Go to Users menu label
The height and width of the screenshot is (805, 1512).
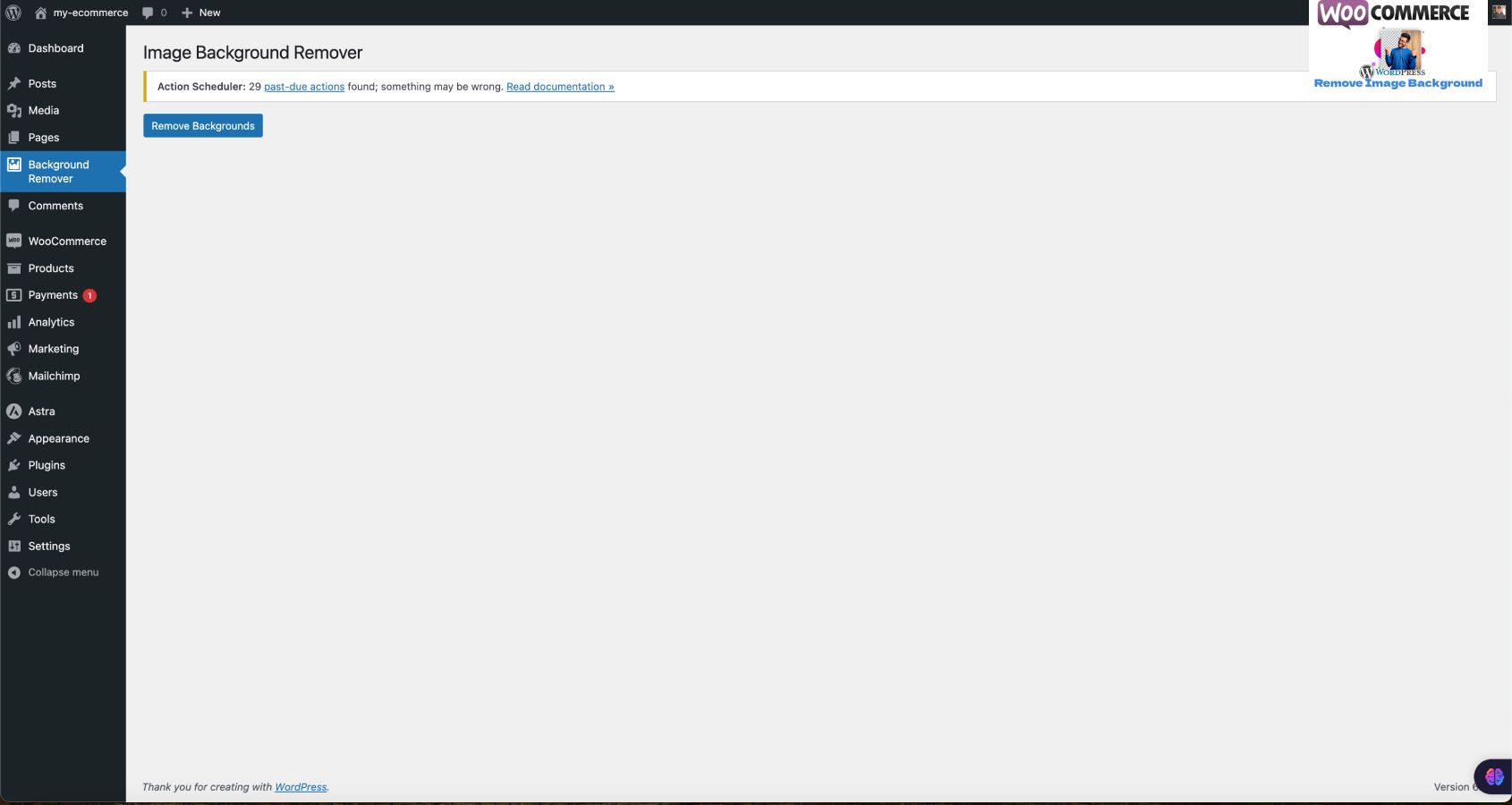click(x=43, y=492)
